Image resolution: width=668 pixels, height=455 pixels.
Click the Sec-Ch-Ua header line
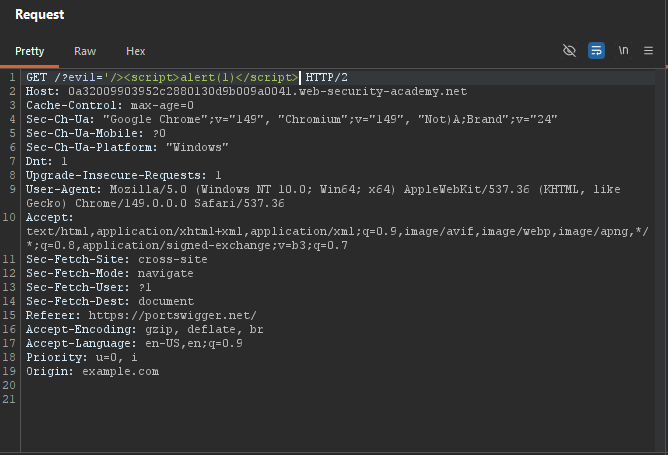click(291, 119)
